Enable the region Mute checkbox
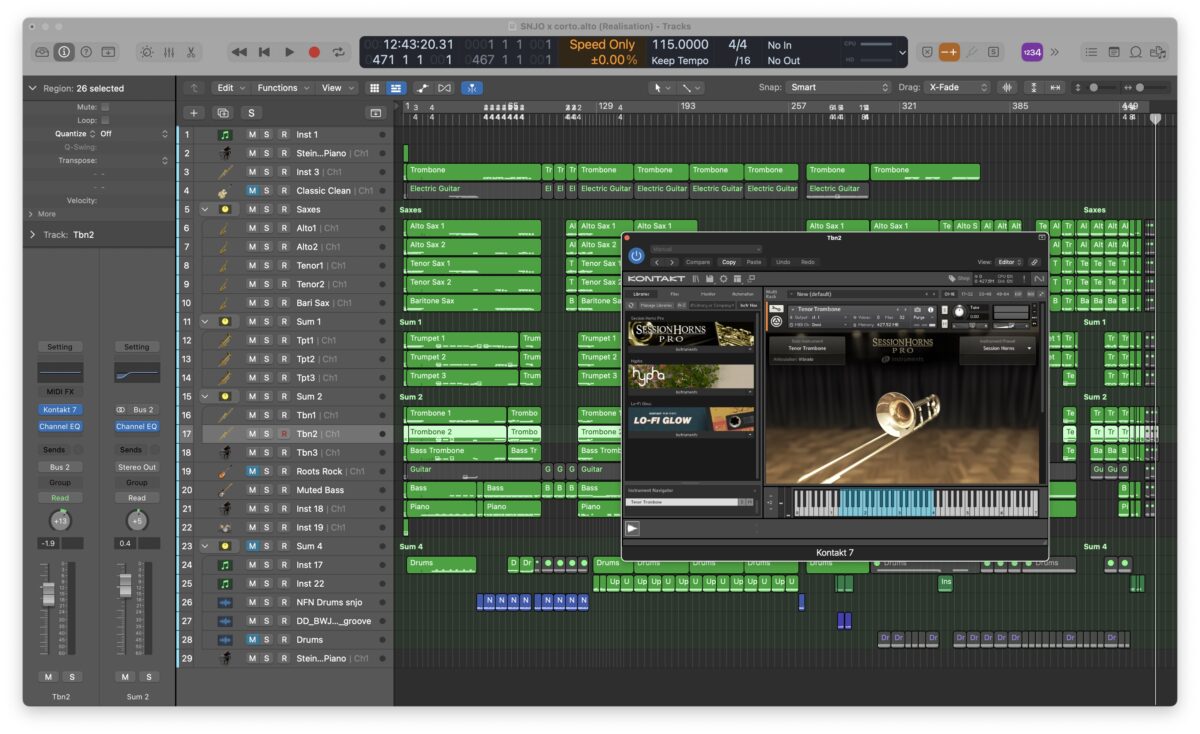The width and height of the screenshot is (1200, 734). tap(105, 106)
